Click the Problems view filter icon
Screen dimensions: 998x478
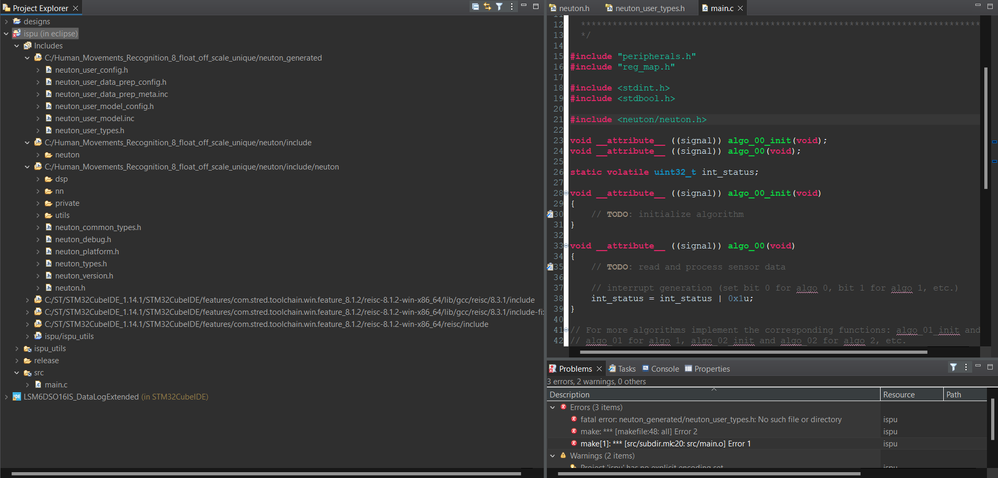click(953, 367)
